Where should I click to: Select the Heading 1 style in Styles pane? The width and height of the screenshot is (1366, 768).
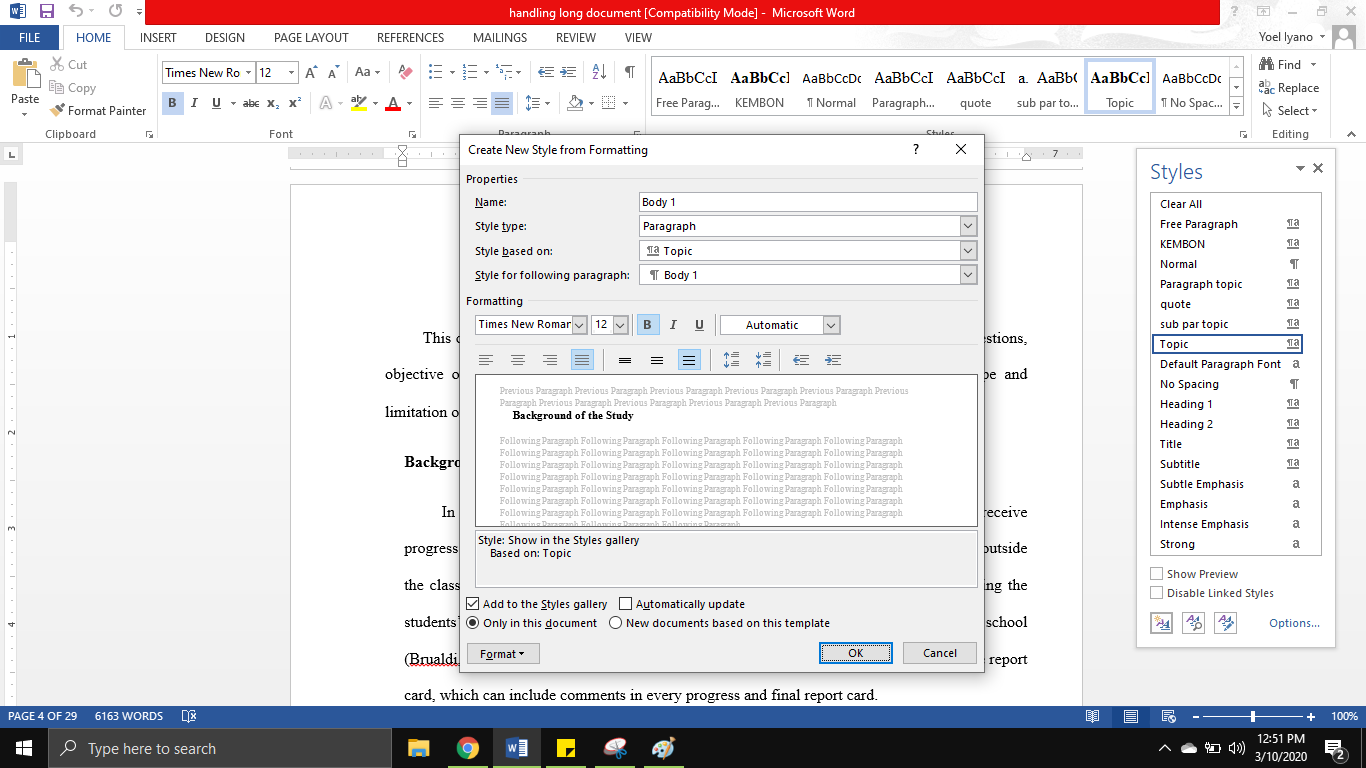pos(1186,404)
